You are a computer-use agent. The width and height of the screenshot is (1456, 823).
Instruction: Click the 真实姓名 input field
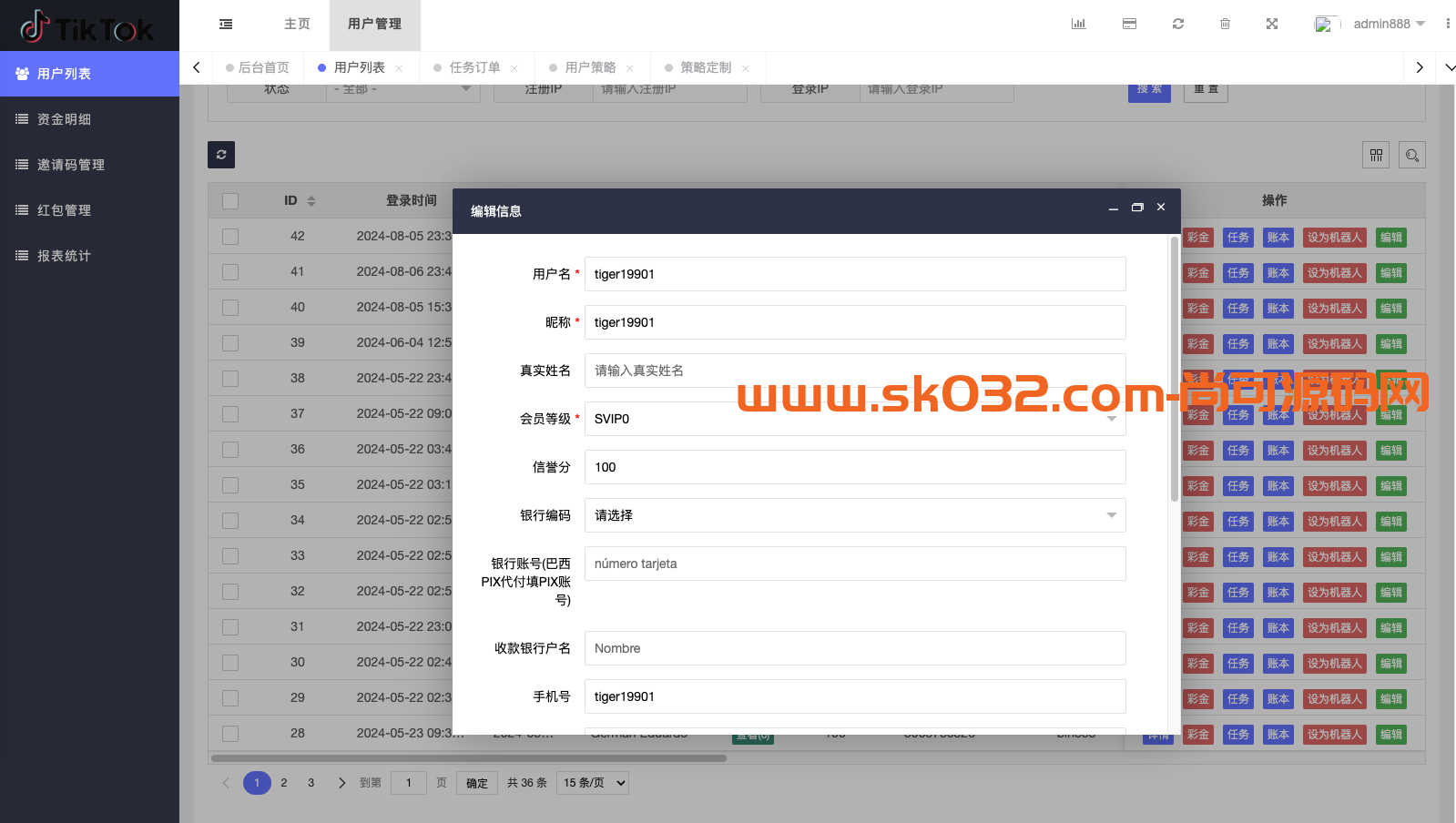pos(855,371)
